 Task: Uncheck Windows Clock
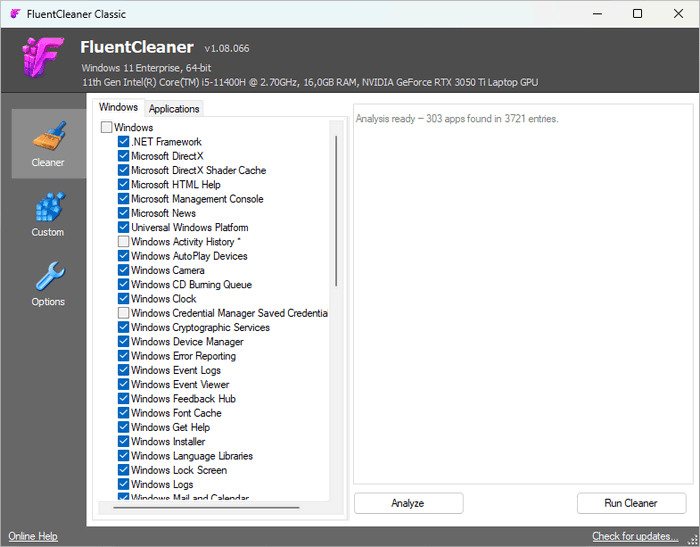(x=123, y=299)
